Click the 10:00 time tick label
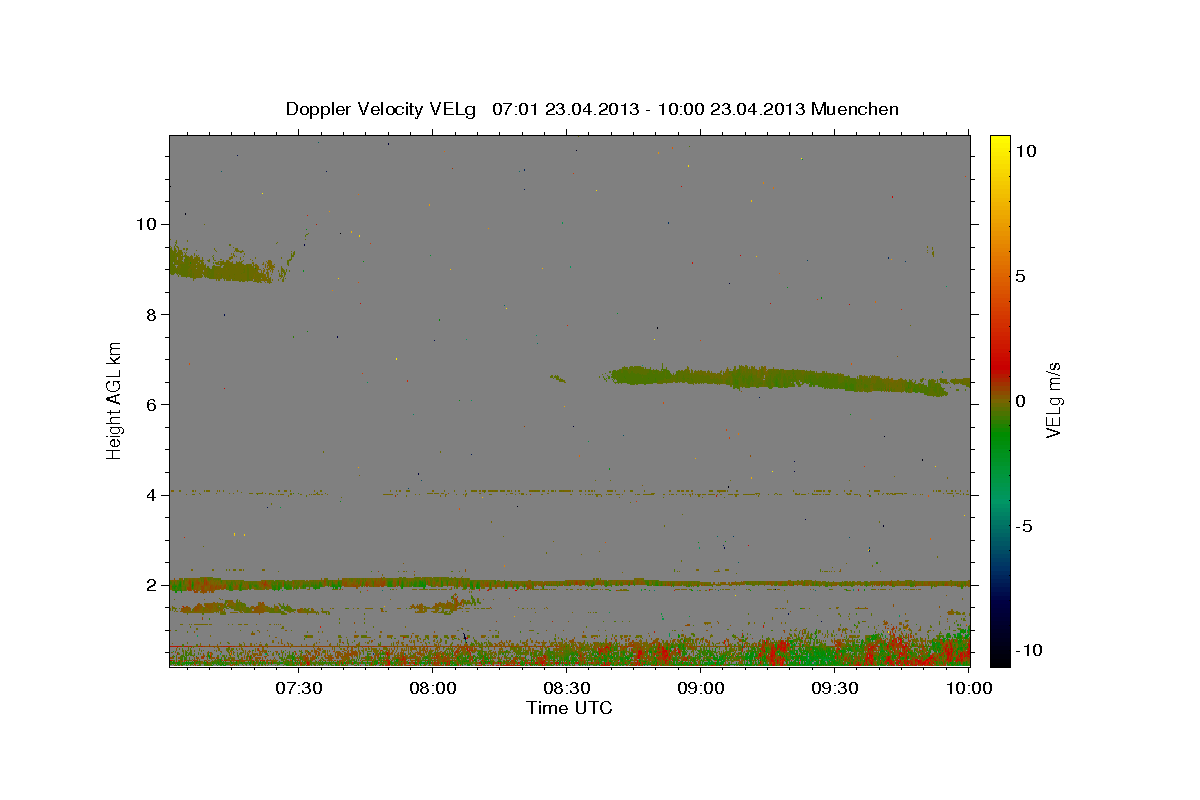 [968, 688]
